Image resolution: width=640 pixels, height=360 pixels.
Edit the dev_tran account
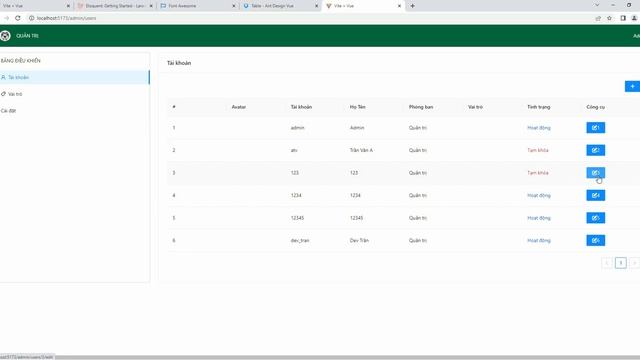point(596,240)
